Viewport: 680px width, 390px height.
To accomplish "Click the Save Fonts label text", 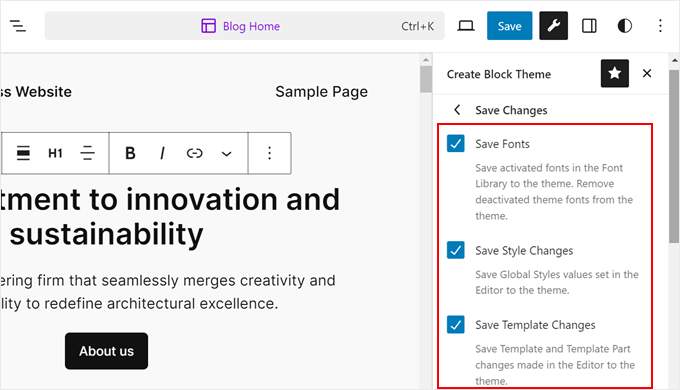I will tap(502, 144).
